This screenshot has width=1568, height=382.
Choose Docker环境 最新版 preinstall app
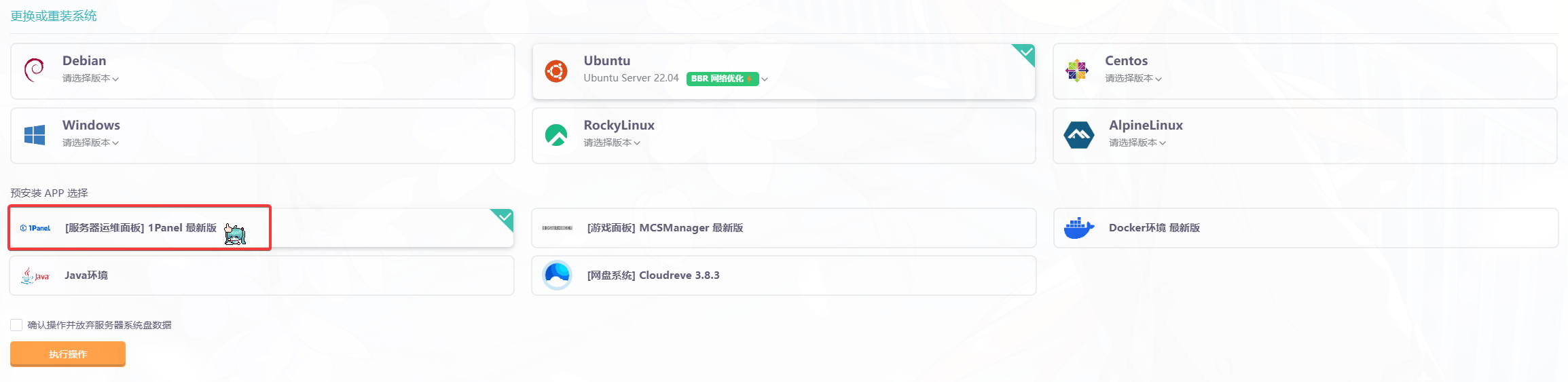(x=1306, y=228)
